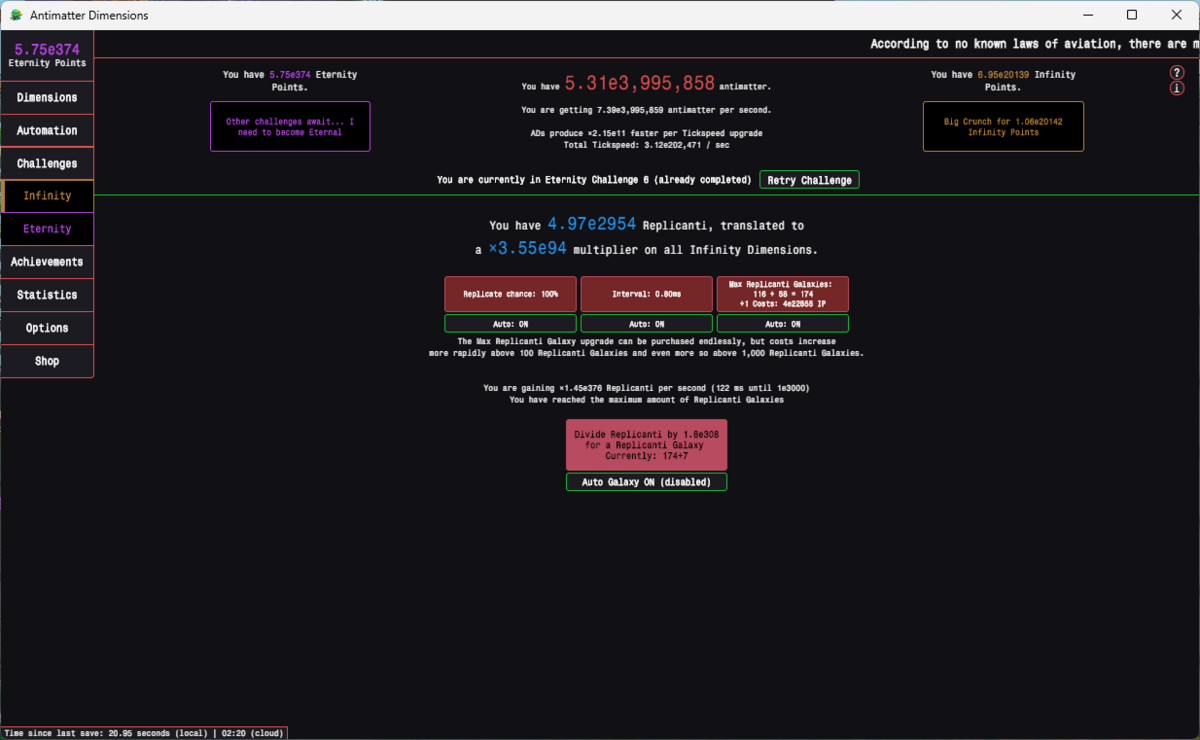Screen dimensions: 1200x740
Task: Click the Eternity Challenge 6 status text
Action: click(594, 180)
